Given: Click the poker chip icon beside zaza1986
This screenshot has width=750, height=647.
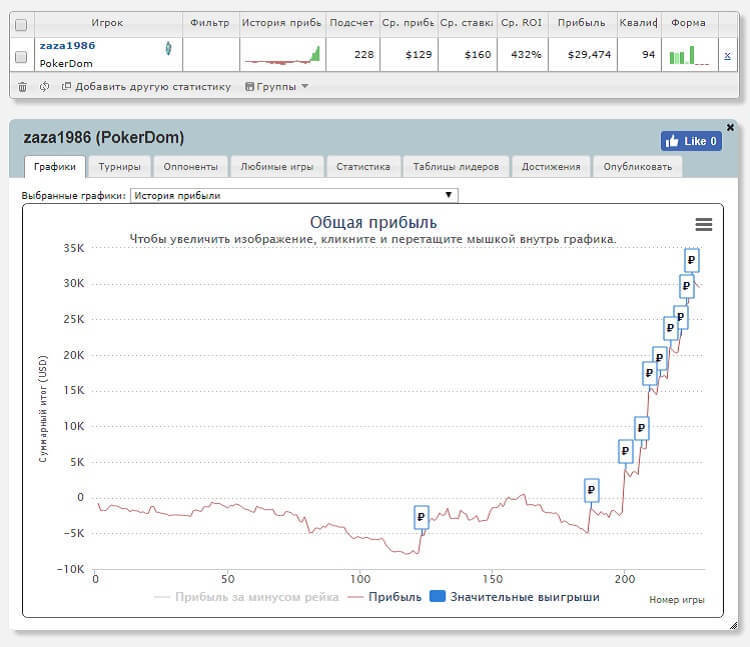Looking at the screenshot, I should [x=169, y=47].
